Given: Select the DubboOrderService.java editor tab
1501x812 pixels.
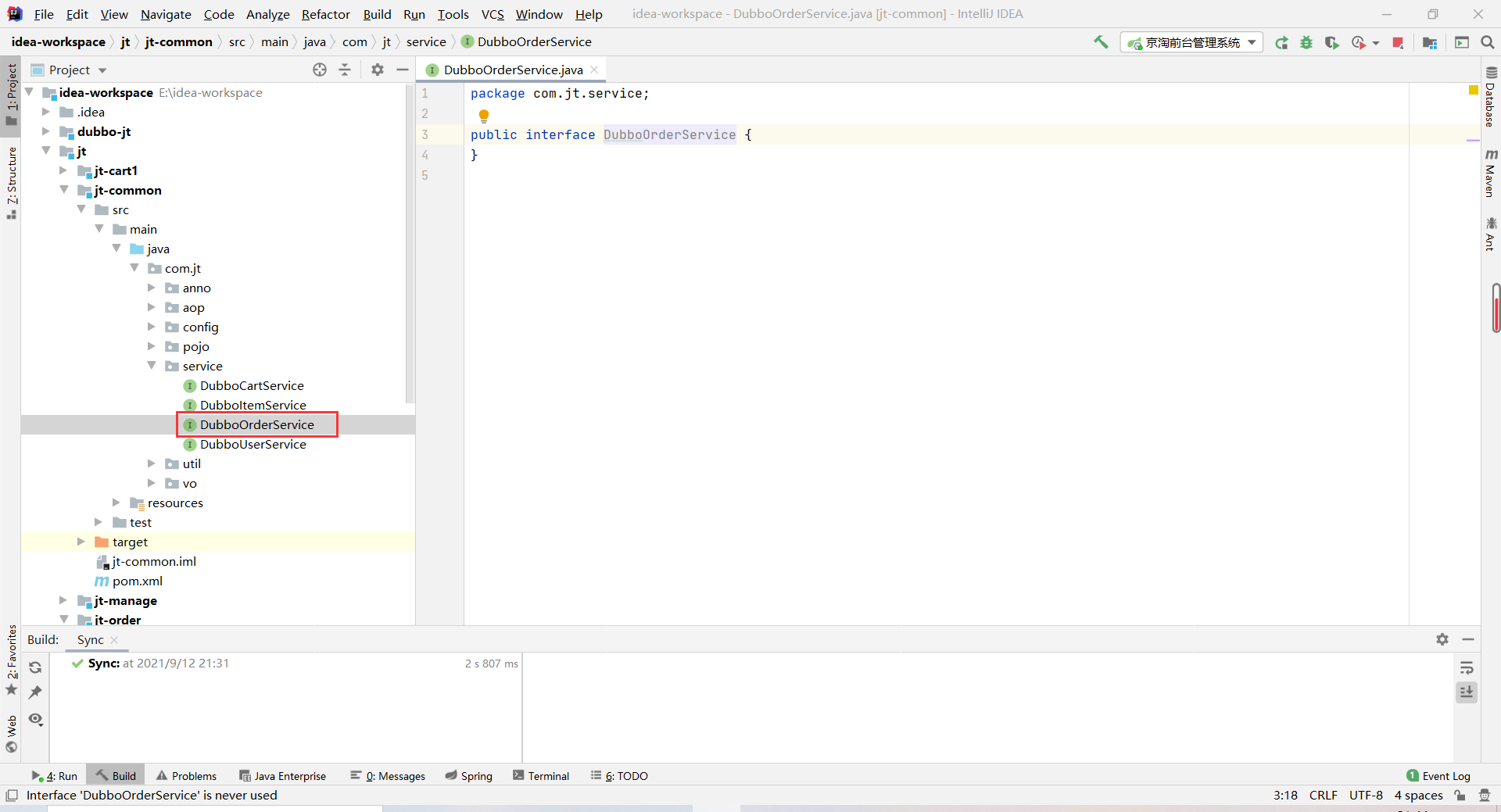Looking at the screenshot, I should [x=512, y=70].
